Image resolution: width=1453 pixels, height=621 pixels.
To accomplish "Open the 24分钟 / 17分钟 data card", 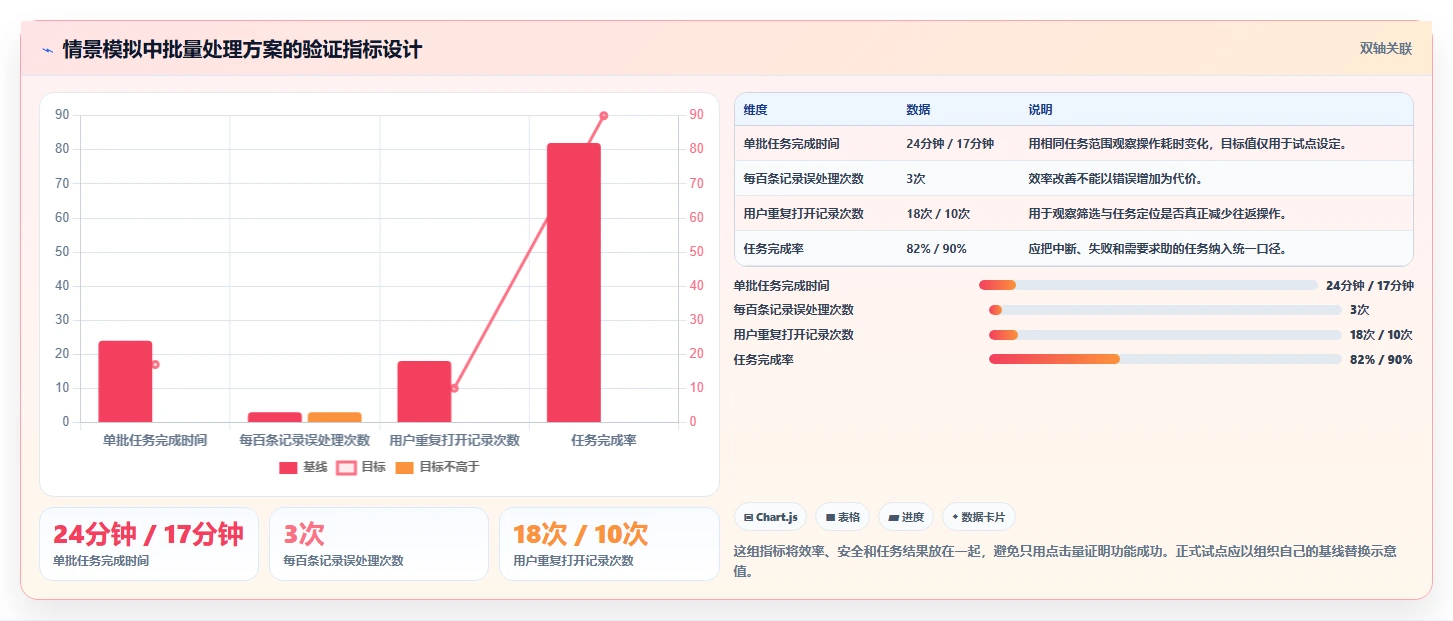I will (148, 544).
